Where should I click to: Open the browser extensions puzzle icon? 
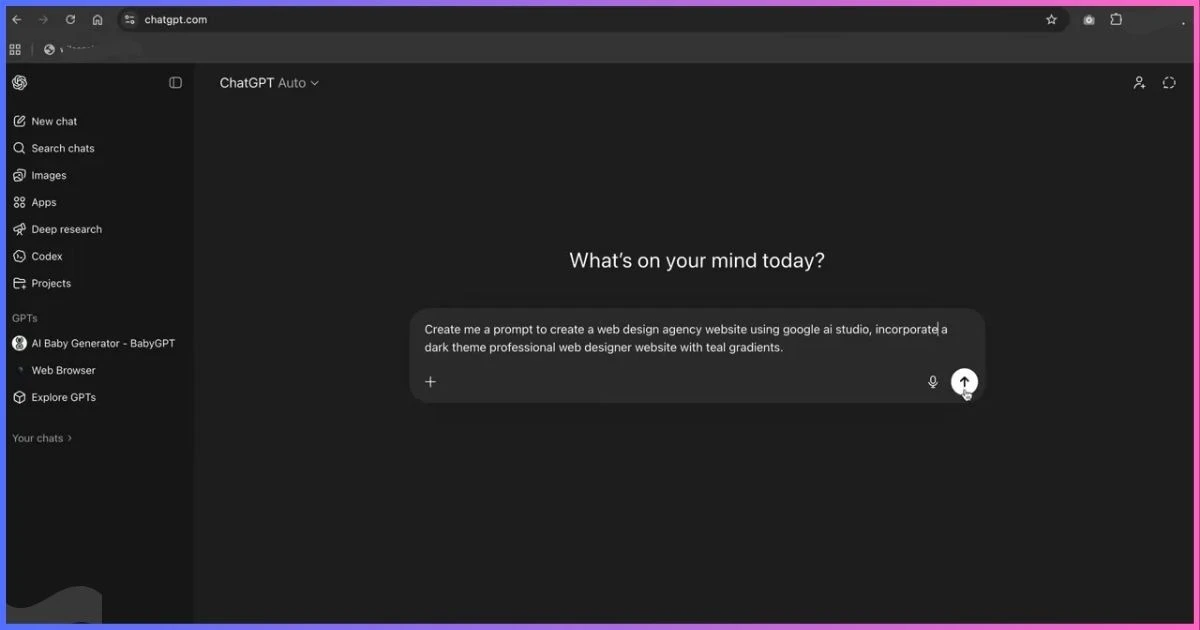click(1116, 20)
